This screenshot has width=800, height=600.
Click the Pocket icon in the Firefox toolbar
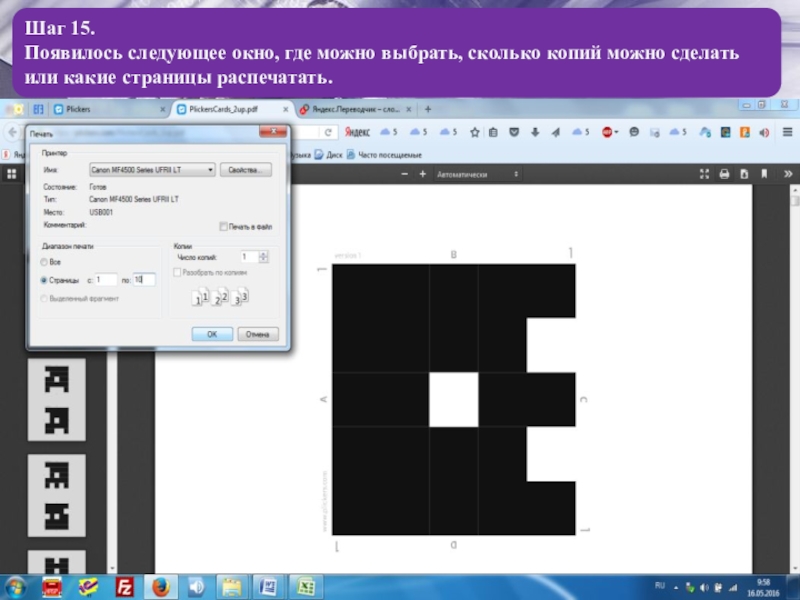click(514, 133)
